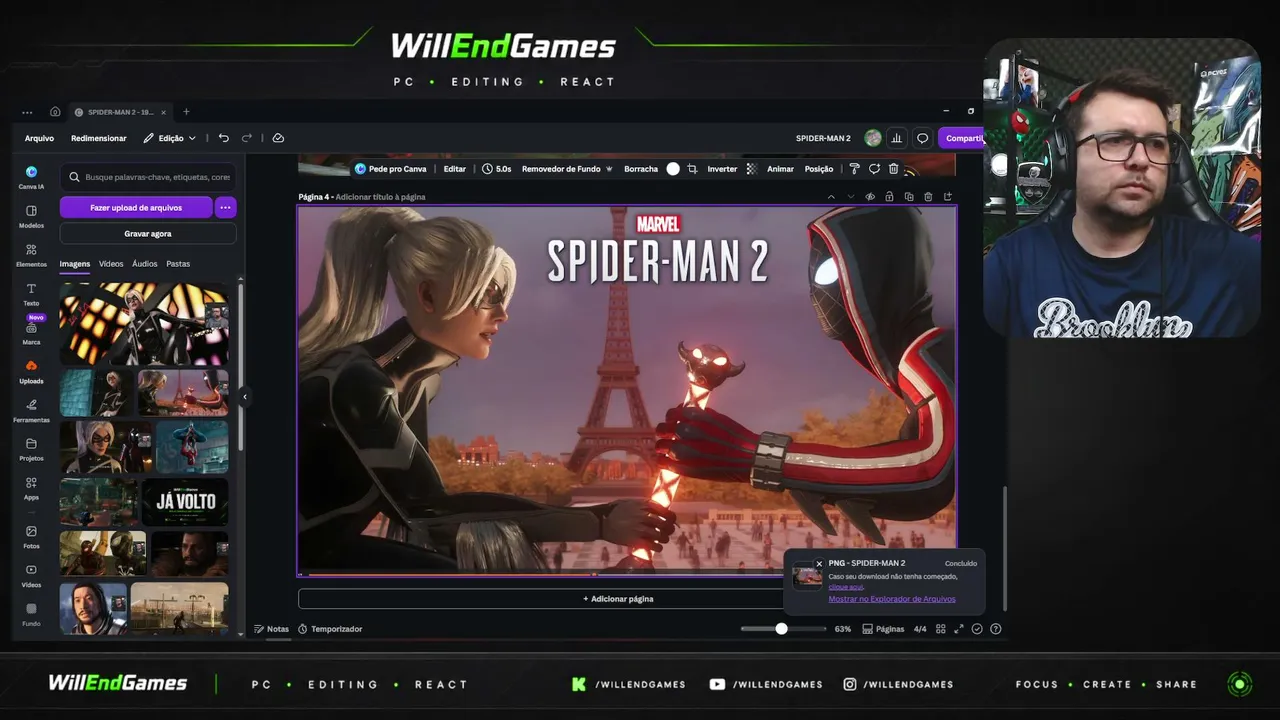Click the Gravar agora button
The image size is (1280, 720).
tap(148, 233)
